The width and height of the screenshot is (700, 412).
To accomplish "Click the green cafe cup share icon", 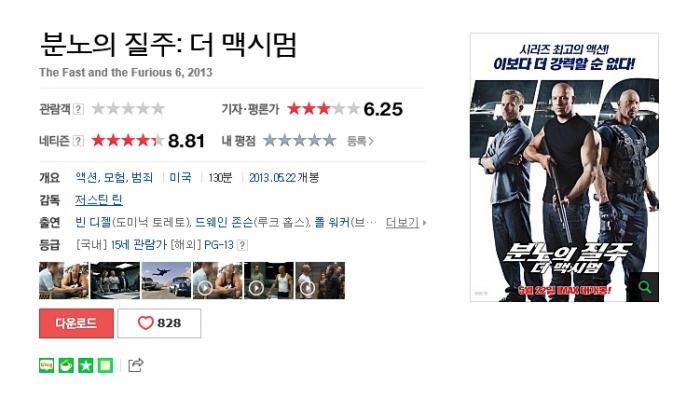I will [66, 365].
